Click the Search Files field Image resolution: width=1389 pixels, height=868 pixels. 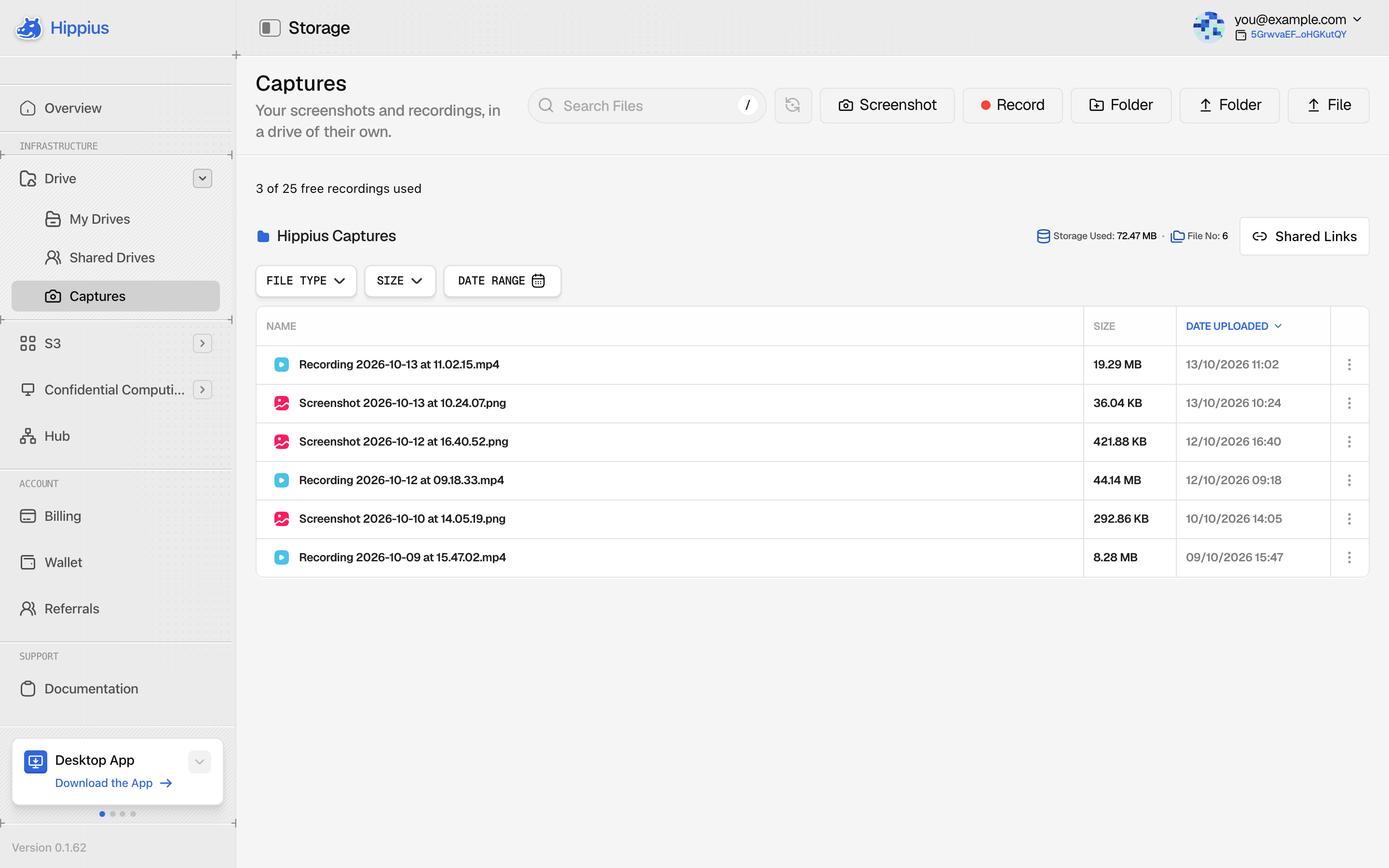click(x=647, y=106)
